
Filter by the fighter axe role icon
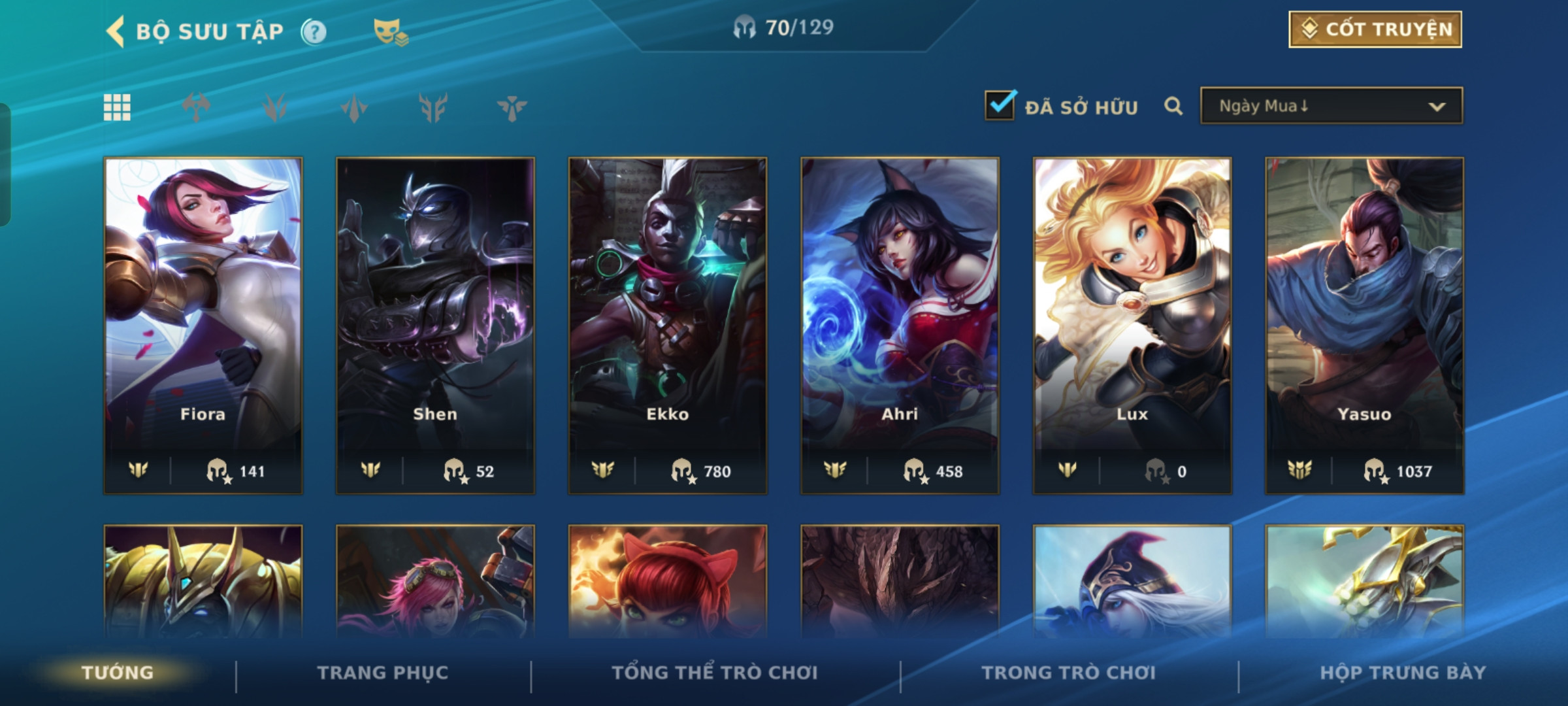196,107
